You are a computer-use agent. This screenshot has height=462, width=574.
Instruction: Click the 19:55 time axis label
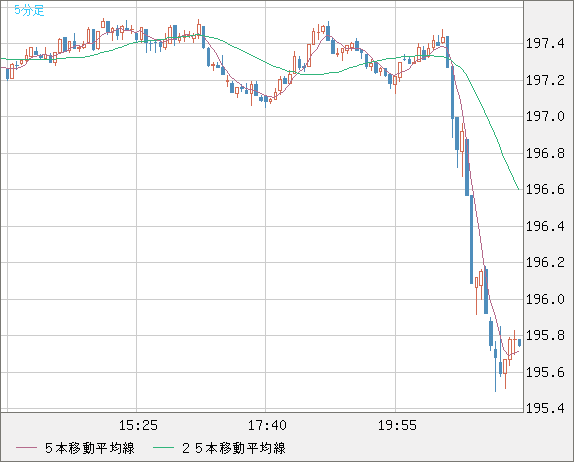click(397, 425)
